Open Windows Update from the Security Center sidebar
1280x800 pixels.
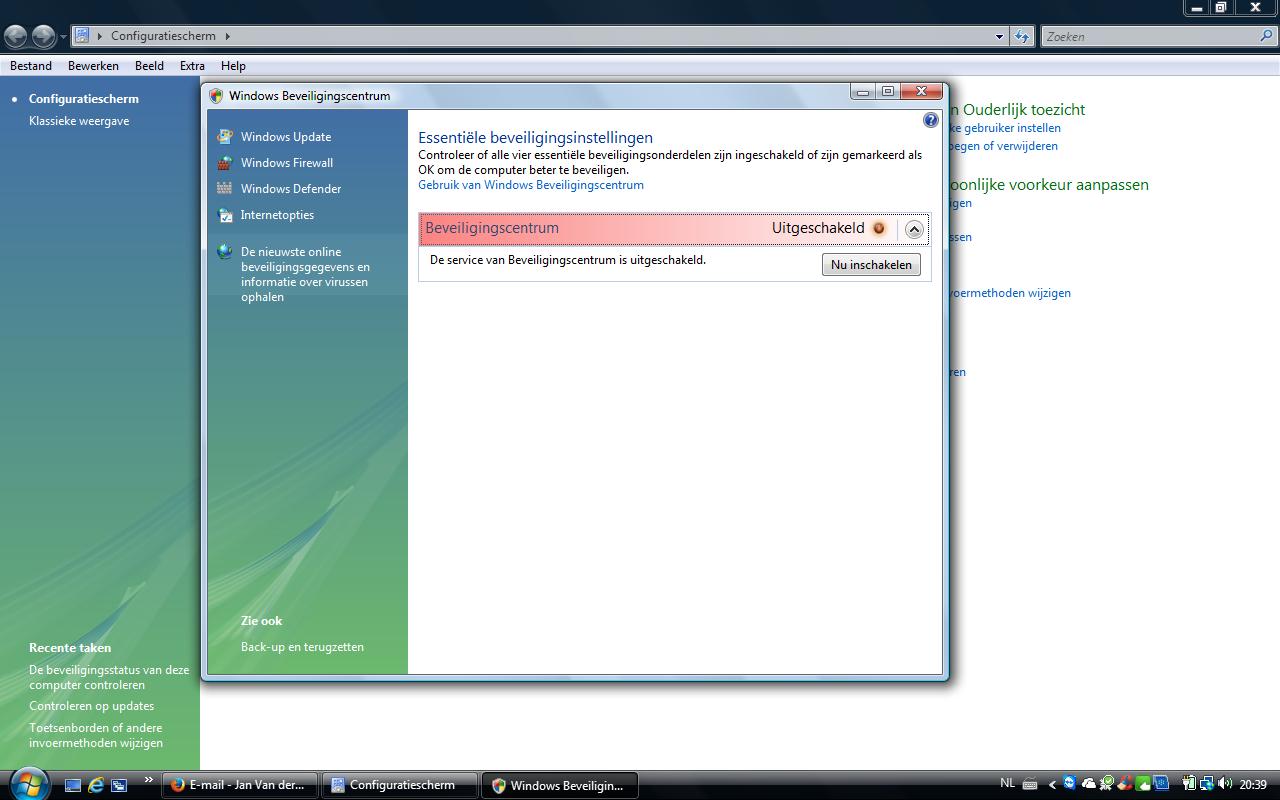tap(285, 137)
